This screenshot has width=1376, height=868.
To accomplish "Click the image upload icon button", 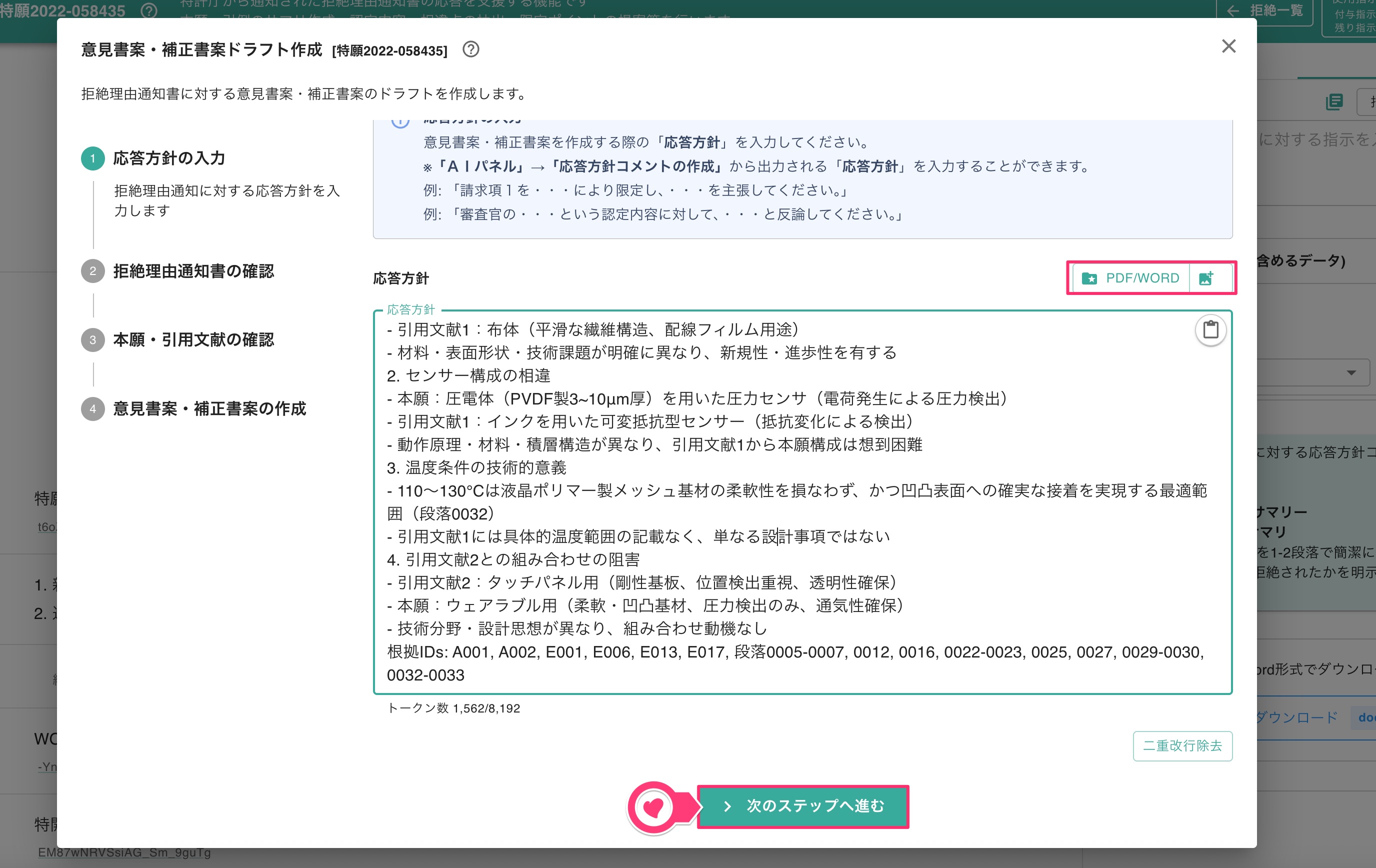I will coord(1207,278).
